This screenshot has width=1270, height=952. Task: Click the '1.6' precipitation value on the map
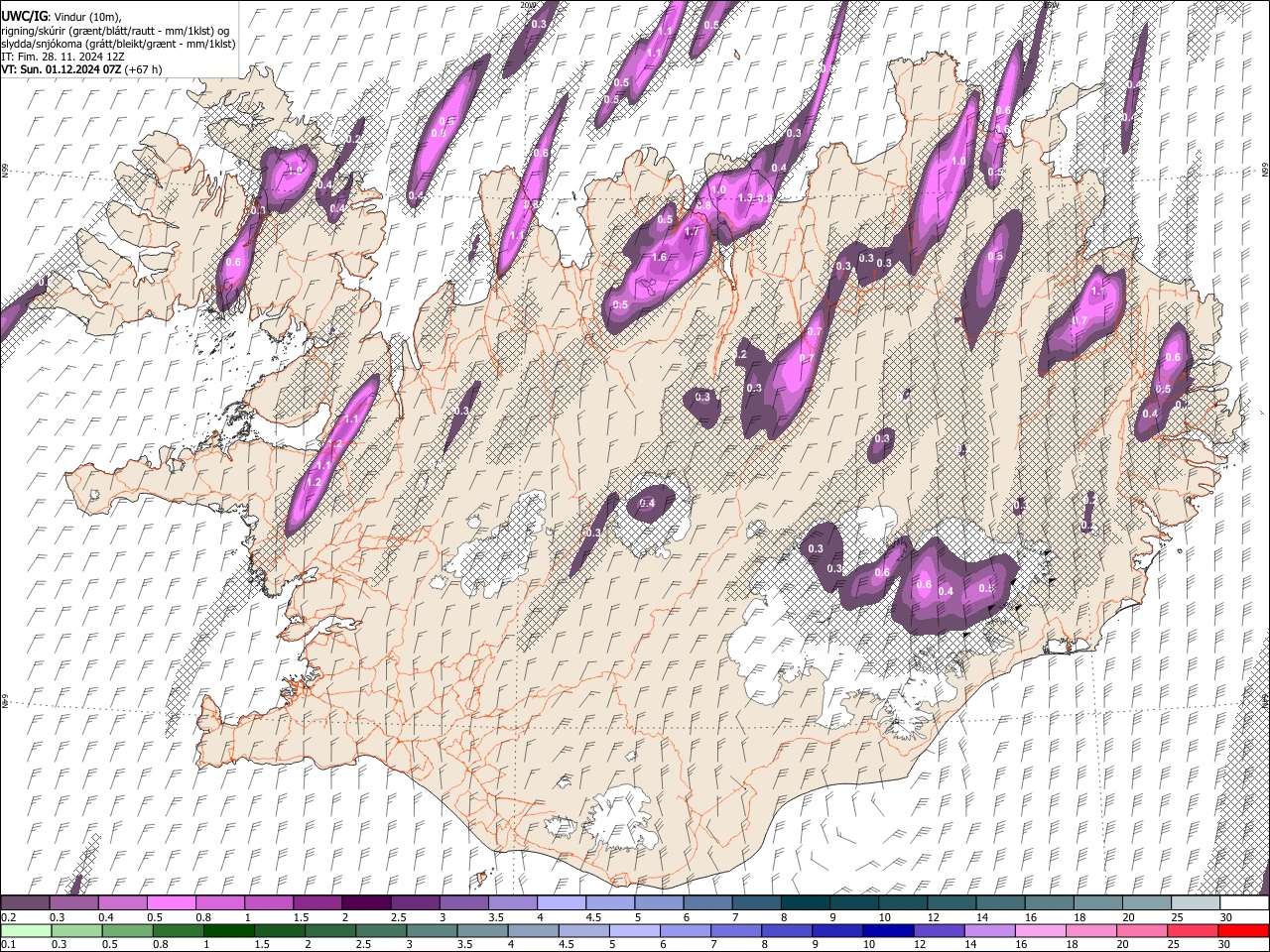(x=660, y=257)
